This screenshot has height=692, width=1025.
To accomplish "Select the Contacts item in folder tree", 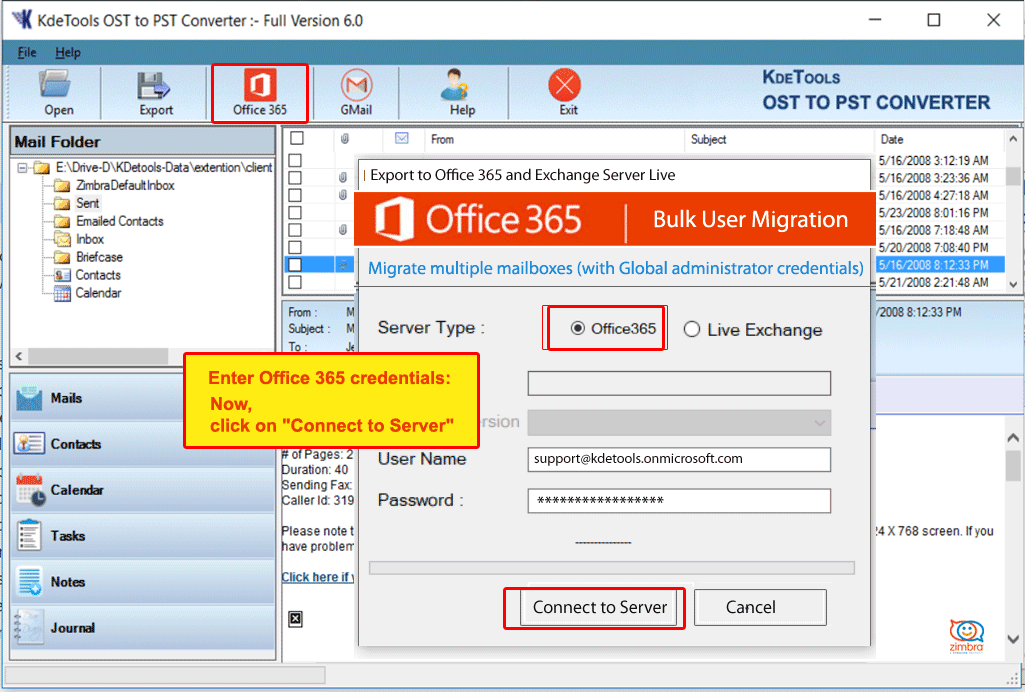I will tap(97, 275).
